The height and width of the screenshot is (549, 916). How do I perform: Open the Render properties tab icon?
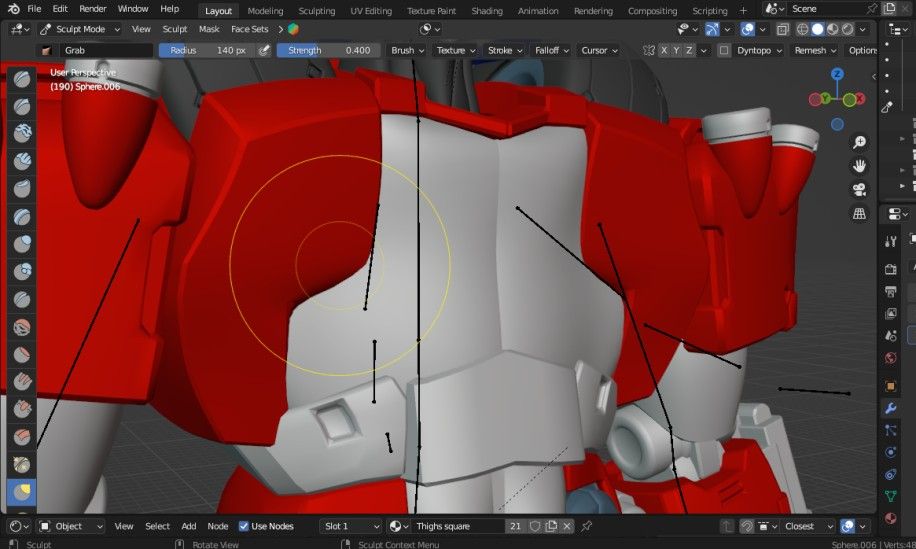point(890,269)
